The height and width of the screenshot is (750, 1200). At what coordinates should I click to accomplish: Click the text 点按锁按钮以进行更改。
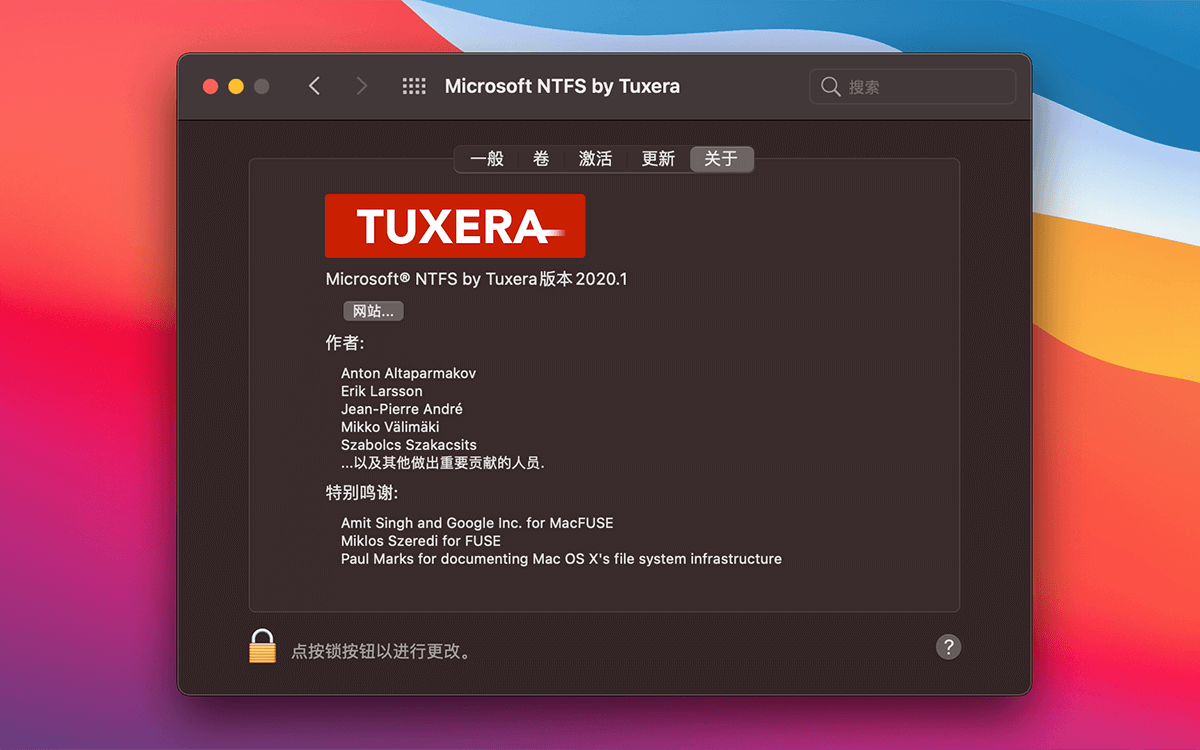tap(381, 651)
